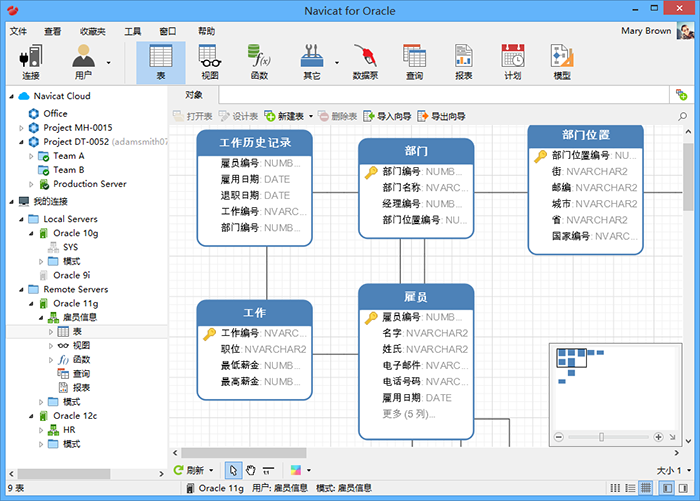700x501 pixels.
Task: Open the Query (查询) toolbar icon
Action: tap(414, 62)
